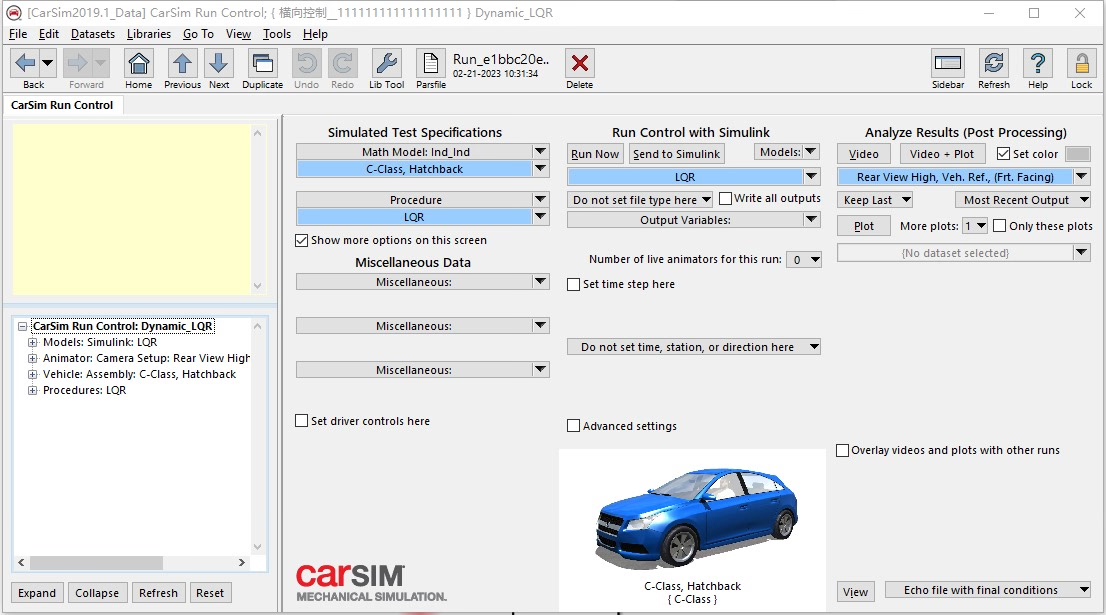Uncheck the Set color checkbox

[x=1003, y=154]
